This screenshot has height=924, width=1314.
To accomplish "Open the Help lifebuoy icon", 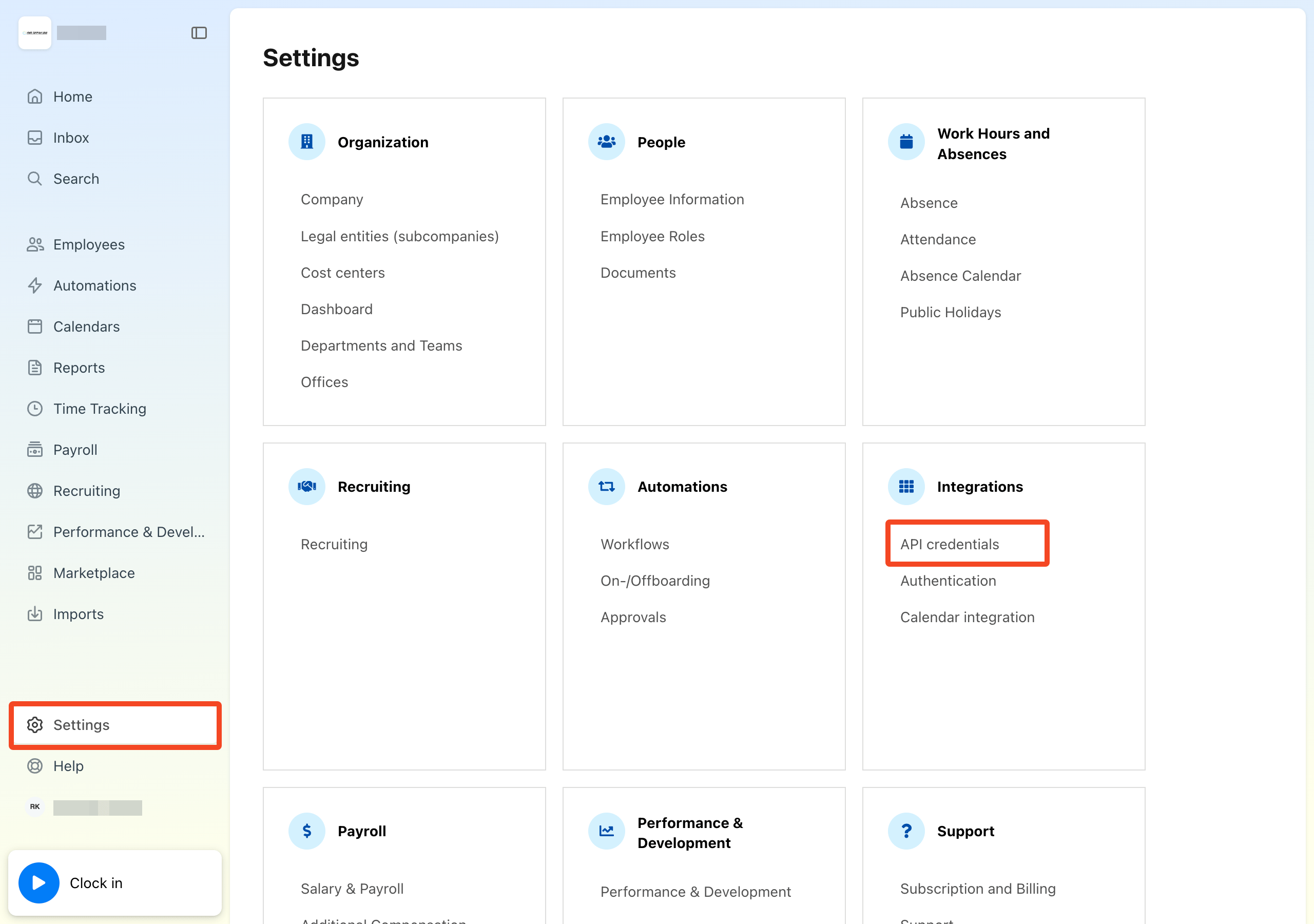I will pyautogui.click(x=35, y=766).
